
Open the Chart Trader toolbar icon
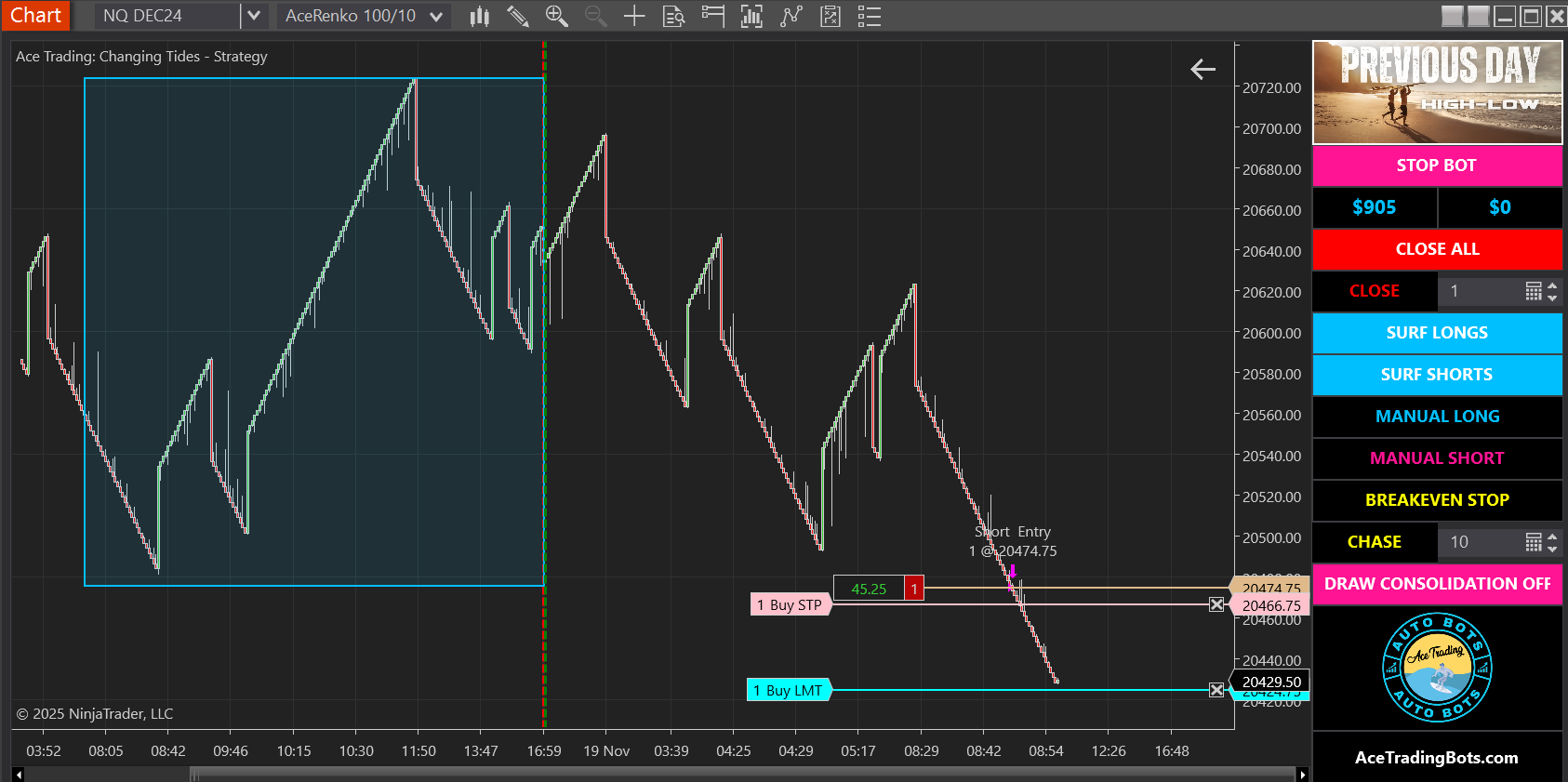tap(713, 16)
